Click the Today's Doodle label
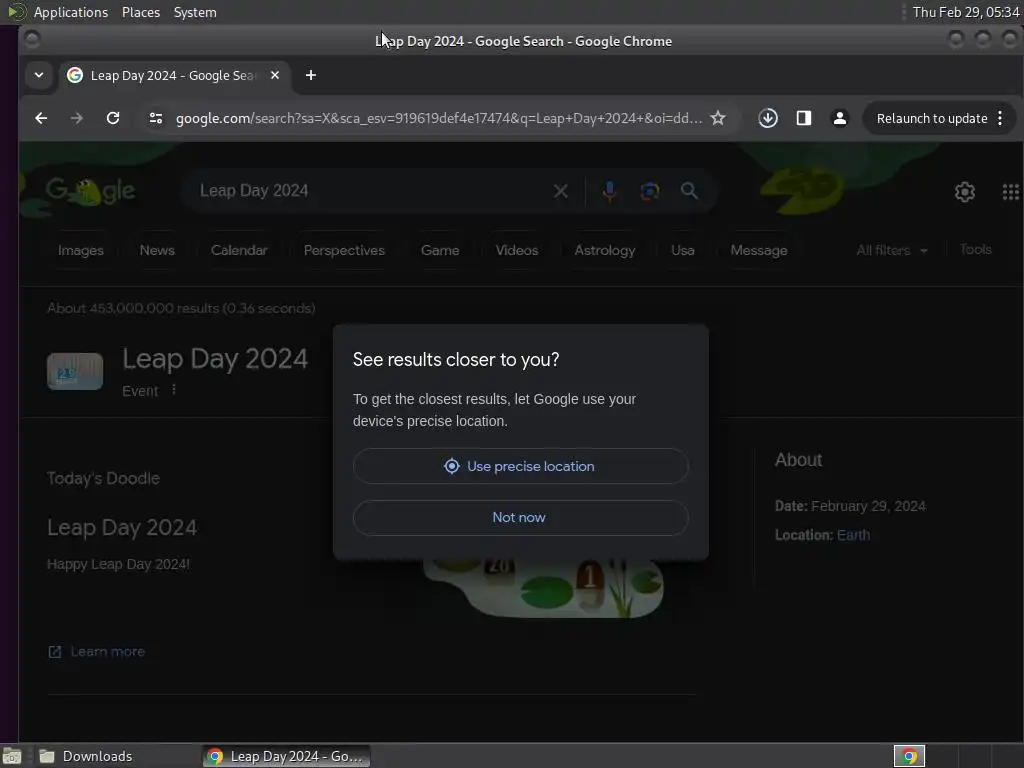Viewport: 1024px width, 768px height. [103, 478]
